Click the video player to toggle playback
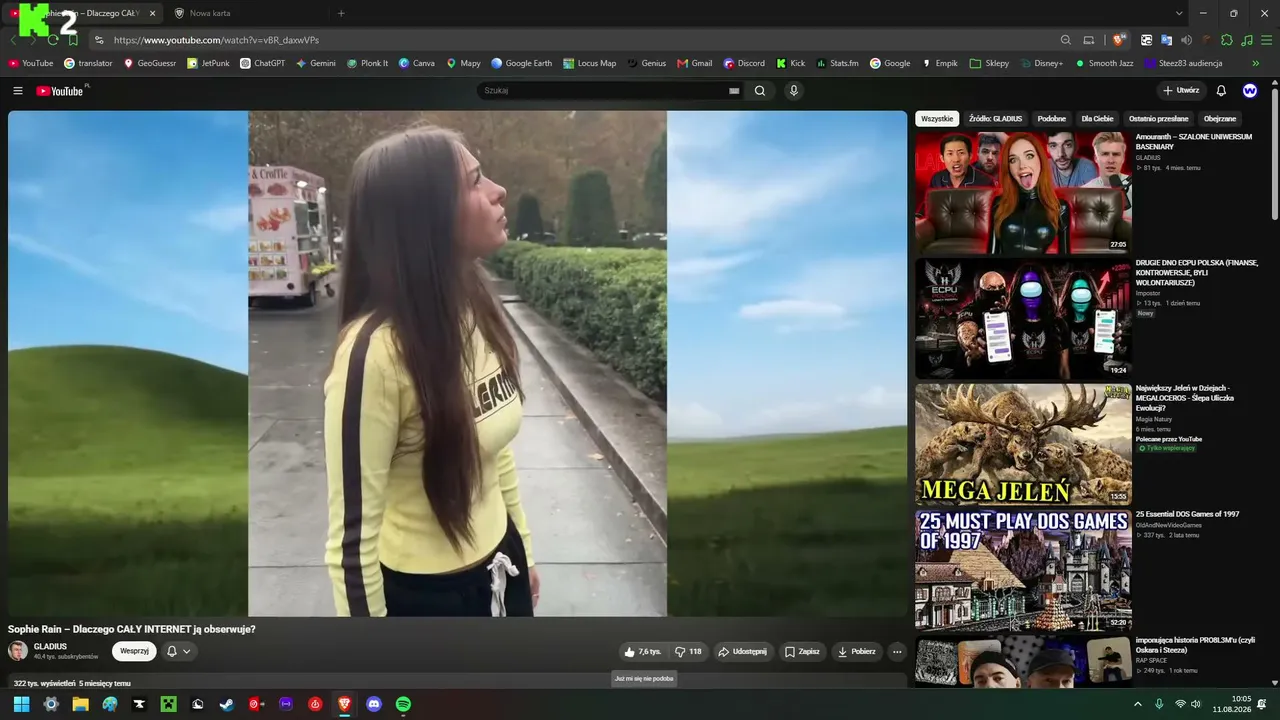Image resolution: width=1280 pixels, height=720 pixels. 457,363
